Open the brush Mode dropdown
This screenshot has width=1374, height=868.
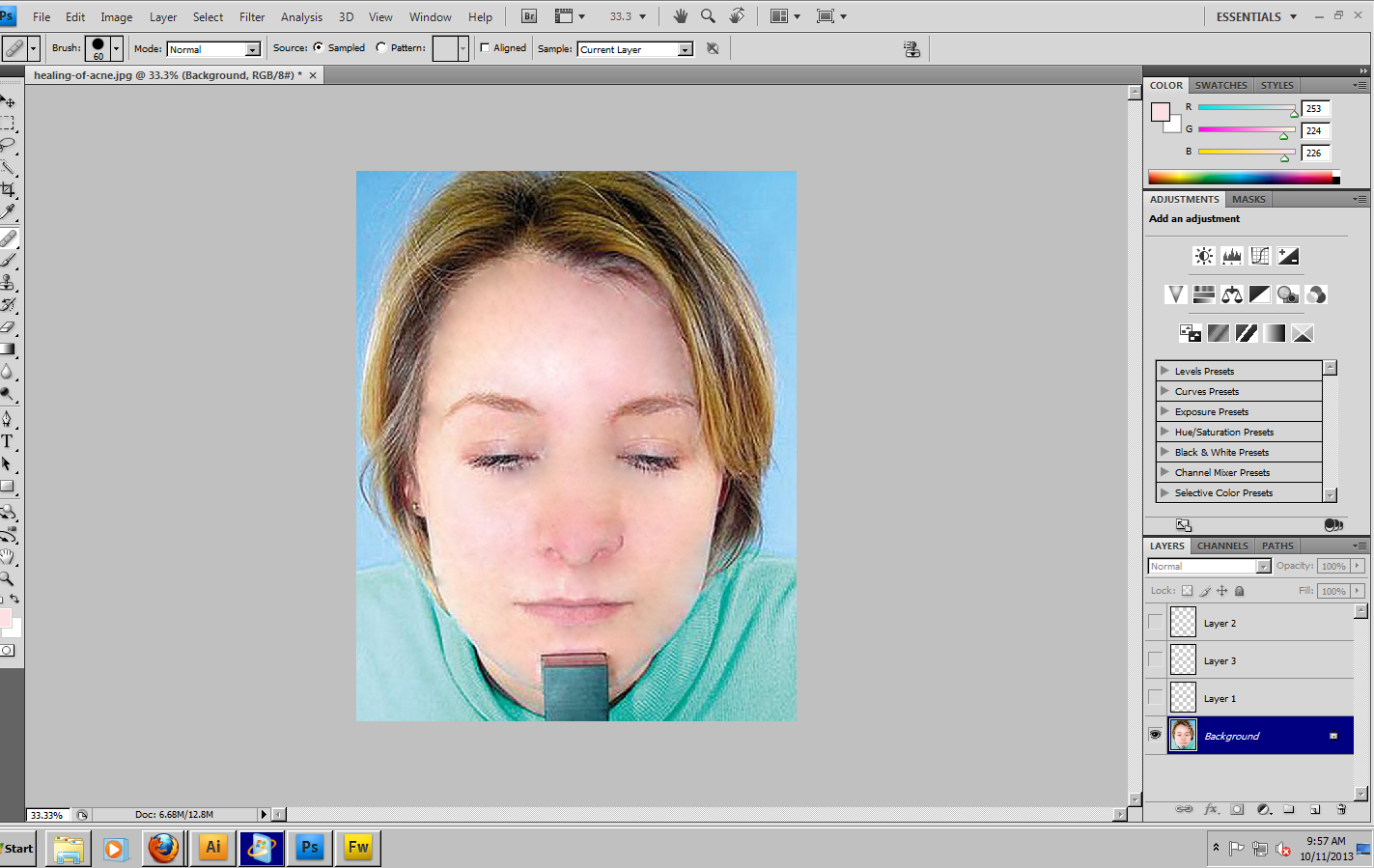pyautogui.click(x=213, y=49)
